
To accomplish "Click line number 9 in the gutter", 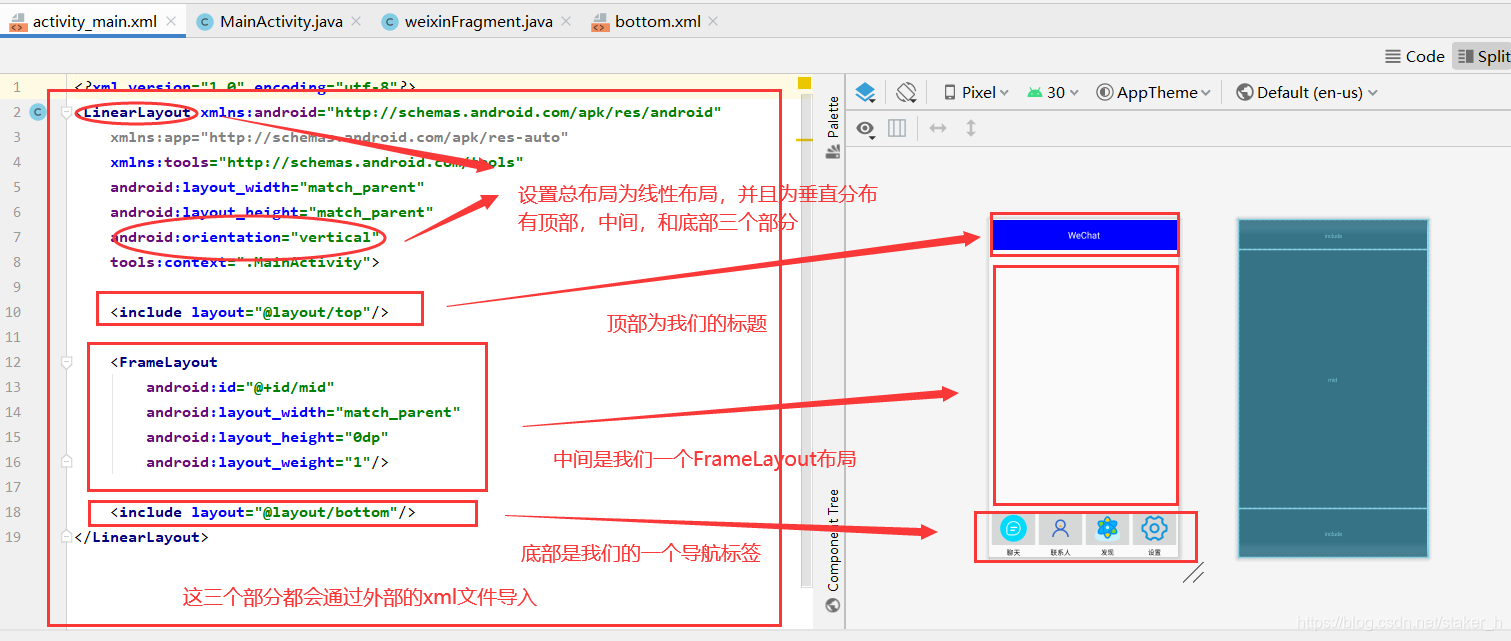I will pyautogui.click(x=16, y=287).
